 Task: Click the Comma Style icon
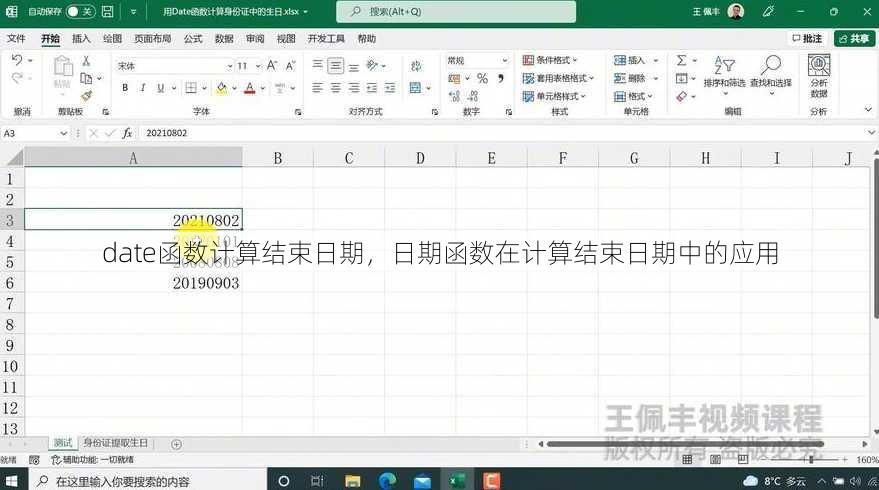click(501, 78)
